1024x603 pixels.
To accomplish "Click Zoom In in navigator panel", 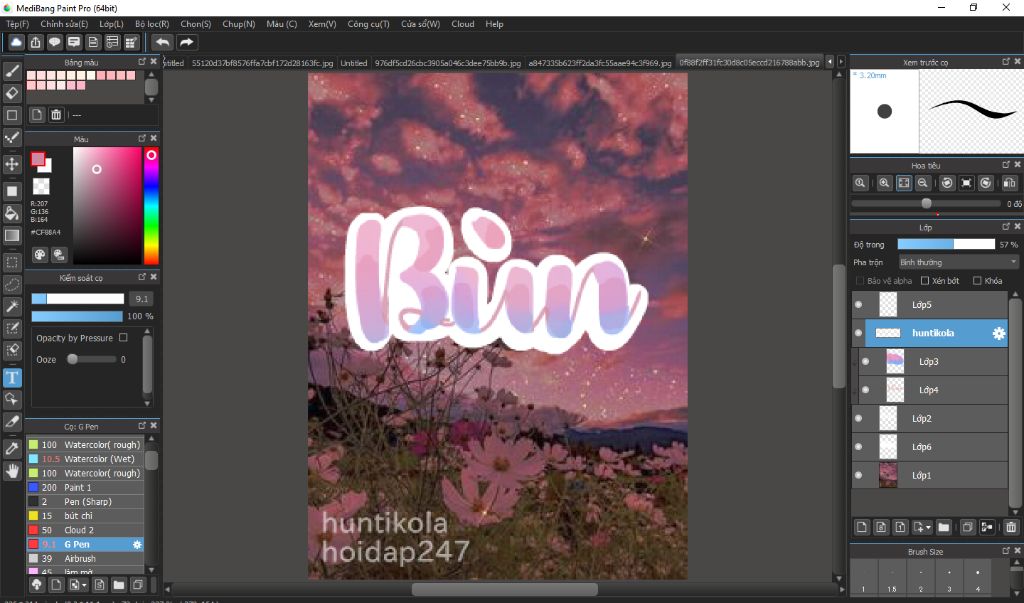I will coord(884,183).
